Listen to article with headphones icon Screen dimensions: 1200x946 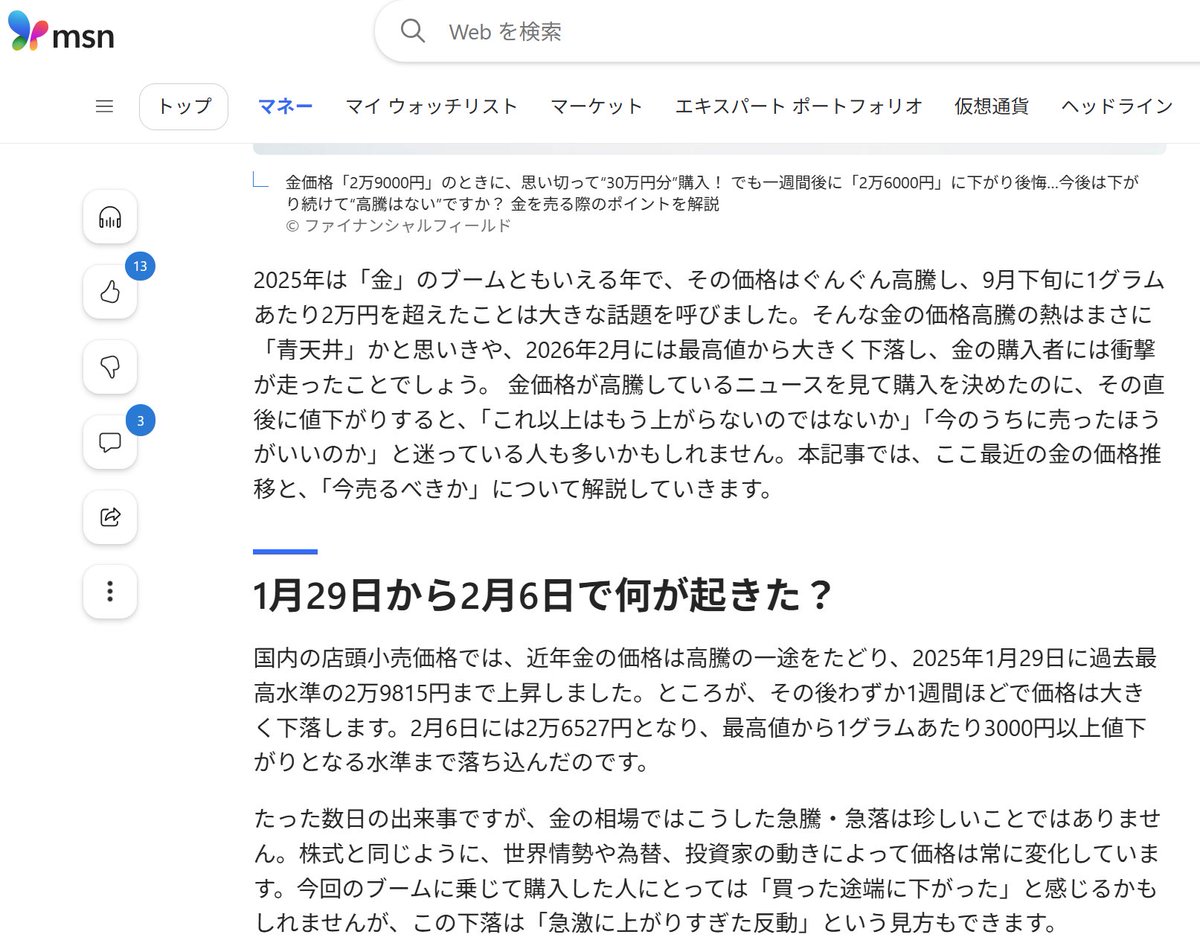tap(110, 217)
